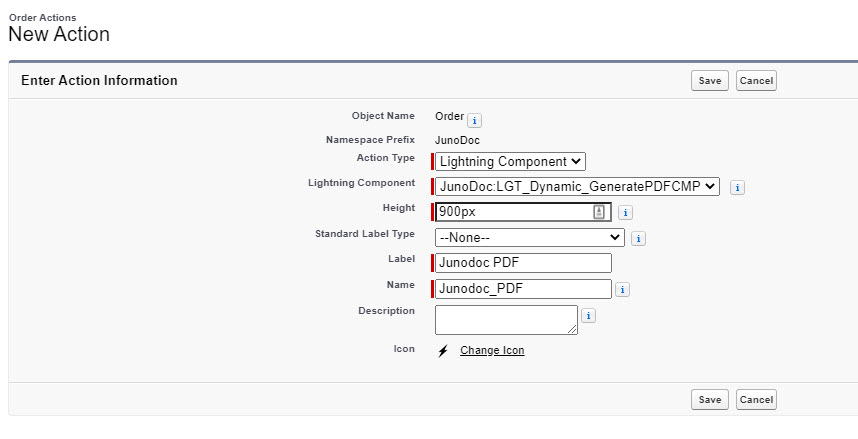Select the Name field with Junodoc_PDF

tap(523, 289)
